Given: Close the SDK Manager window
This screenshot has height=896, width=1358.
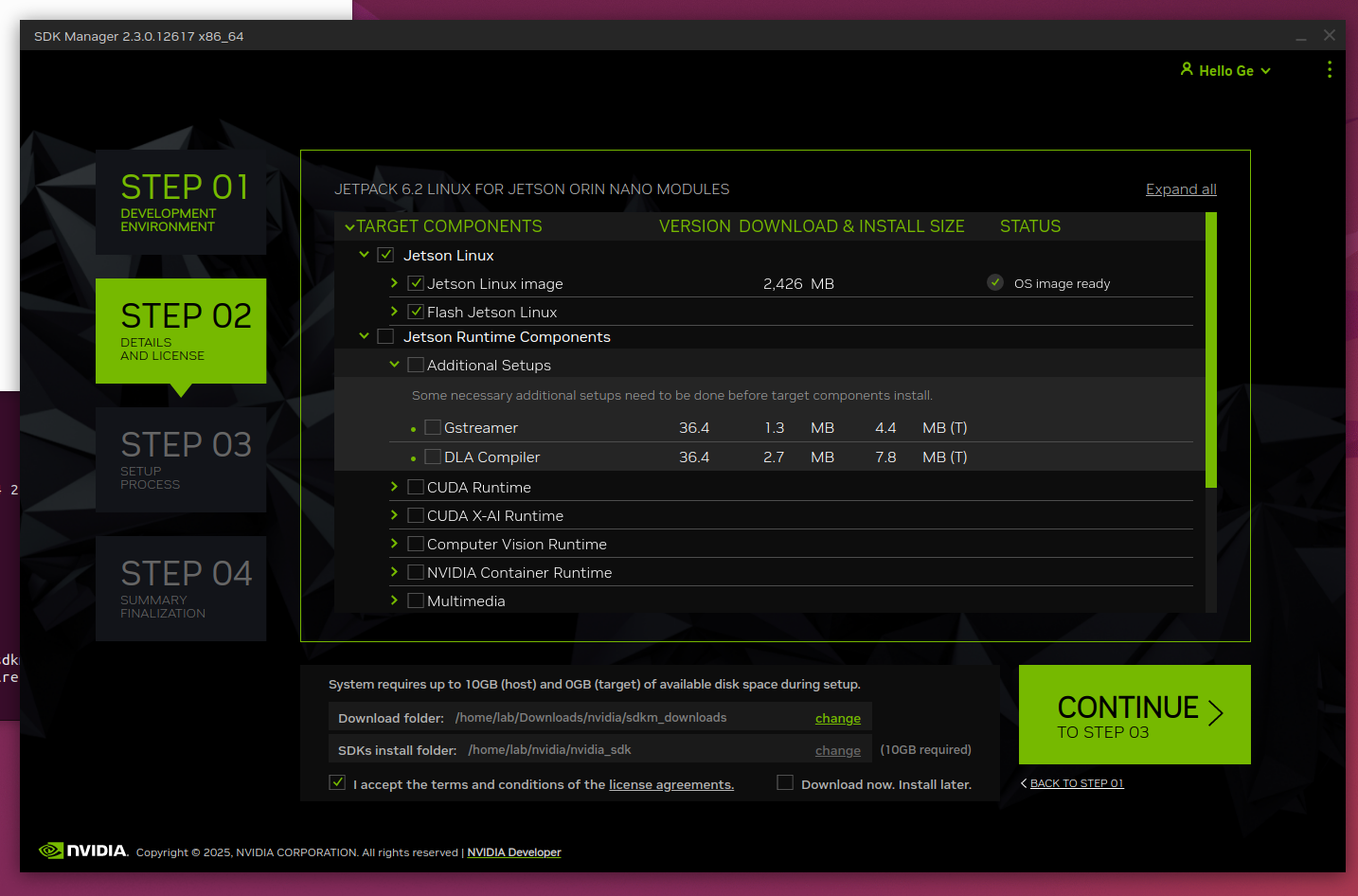Looking at the screenshot, I should coord(1330,35).
